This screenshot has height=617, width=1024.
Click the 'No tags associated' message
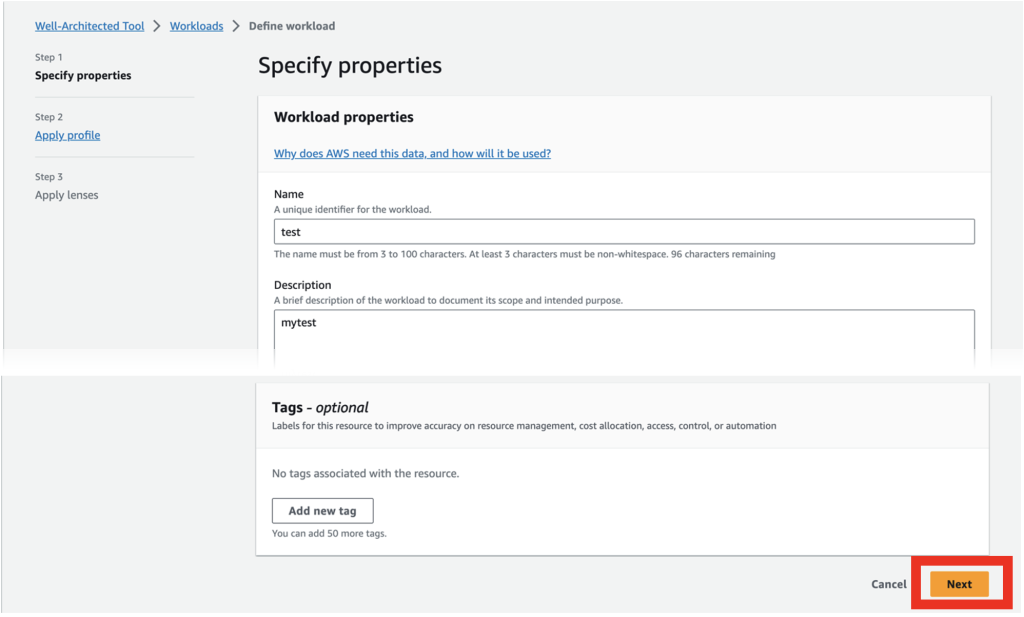[365, 473]
